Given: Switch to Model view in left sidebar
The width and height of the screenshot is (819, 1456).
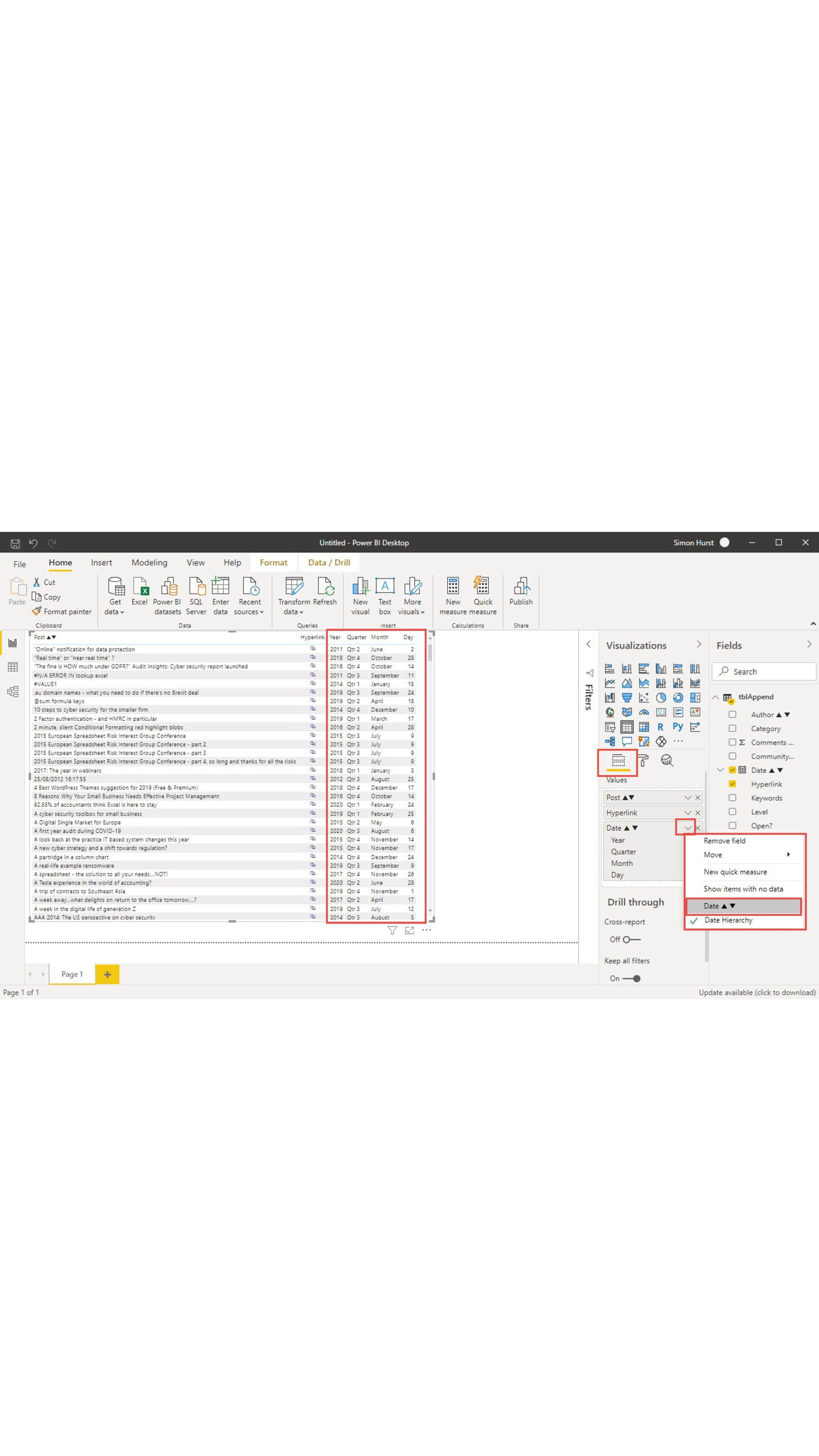Looking at the screenshot, I should point(12,691).
